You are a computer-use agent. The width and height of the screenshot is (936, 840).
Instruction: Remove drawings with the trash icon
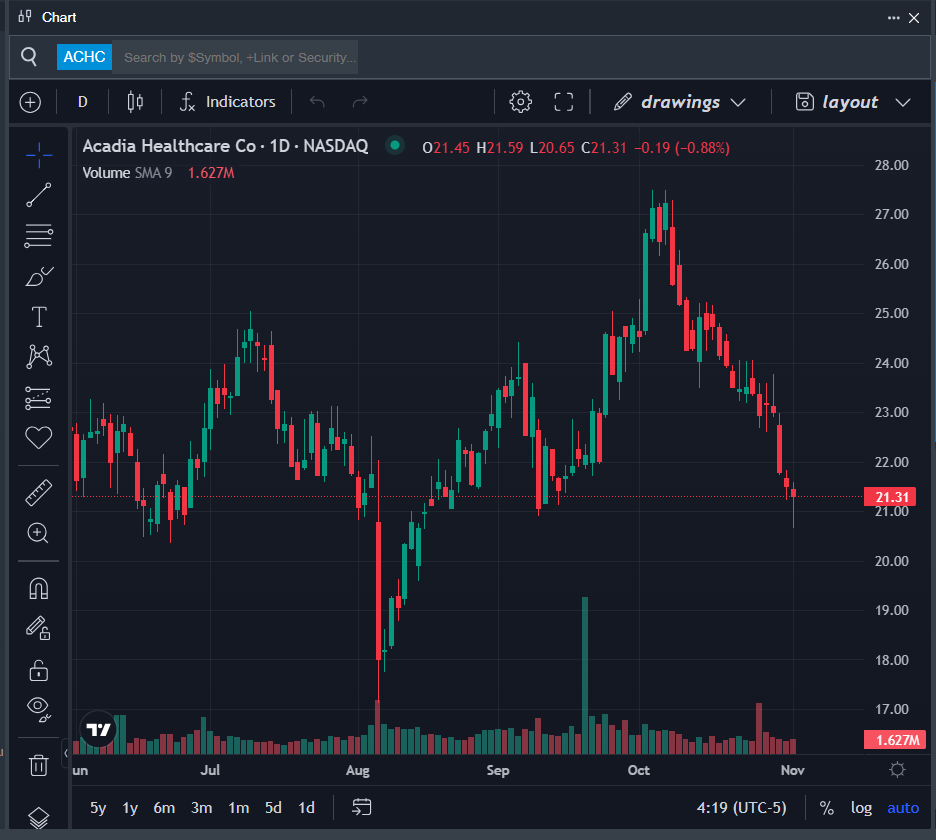[38, 766]
